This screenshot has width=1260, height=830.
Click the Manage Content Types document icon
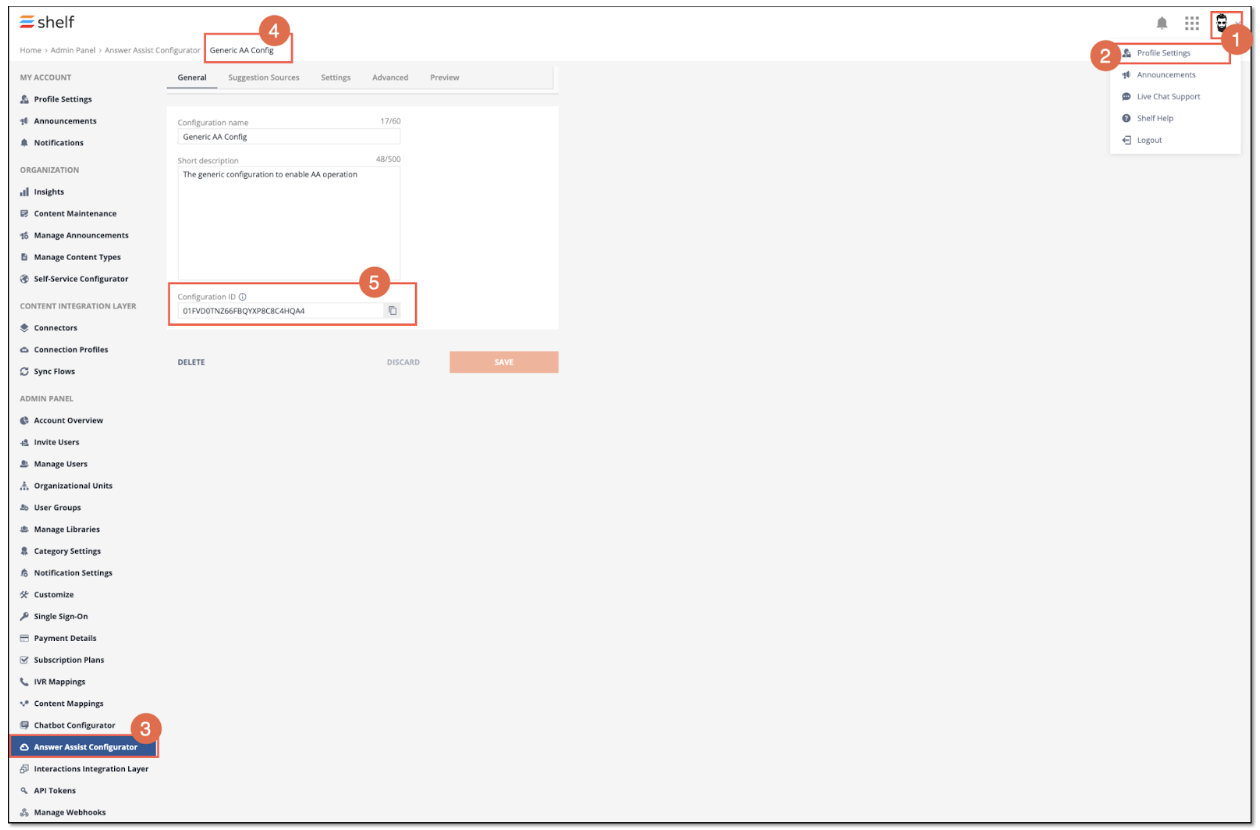24,258
